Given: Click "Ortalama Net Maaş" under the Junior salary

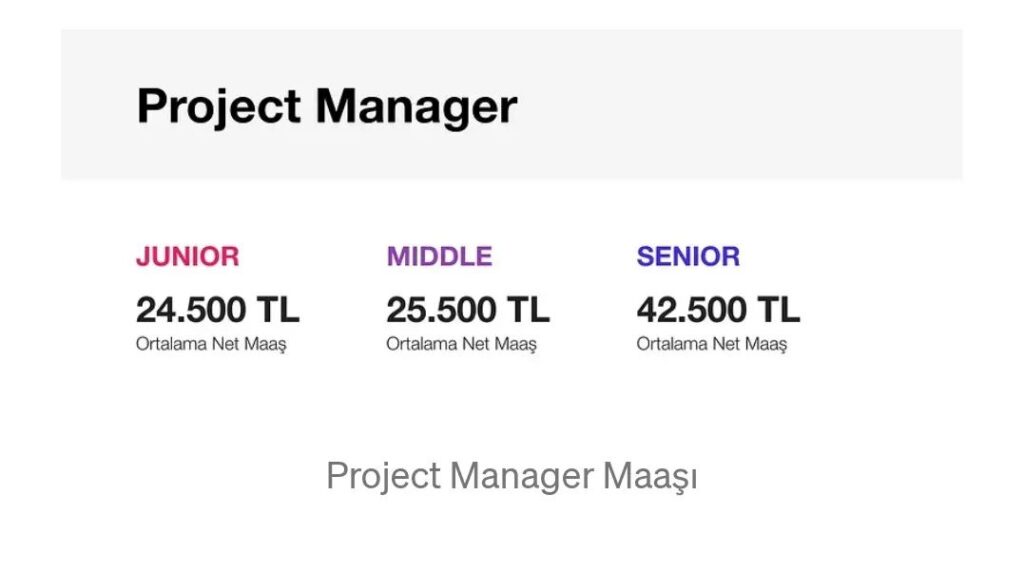Looking at the screenshot, I should [x=211, y=344].
